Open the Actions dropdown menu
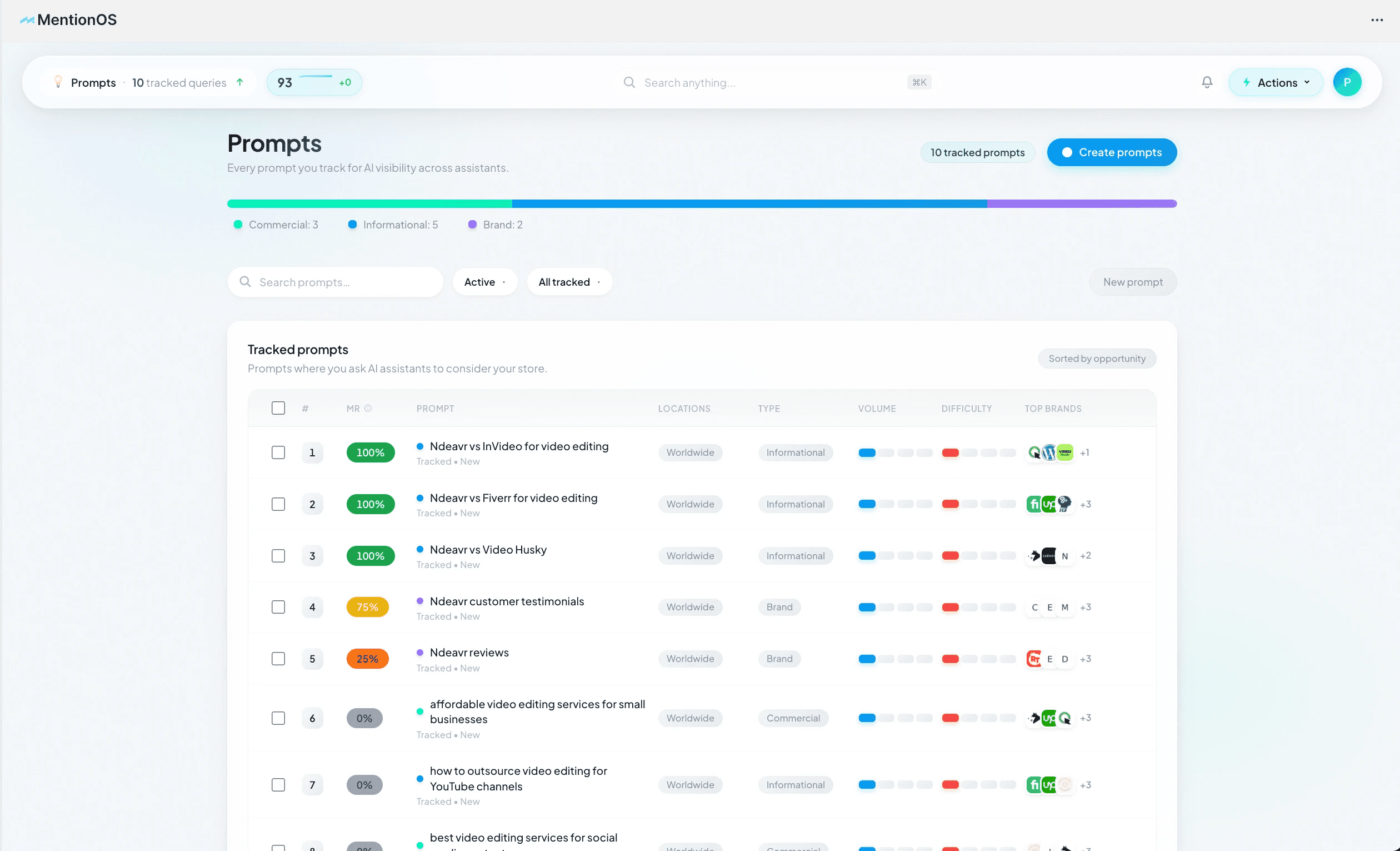1400x851 pixels. pos(1276,82)
